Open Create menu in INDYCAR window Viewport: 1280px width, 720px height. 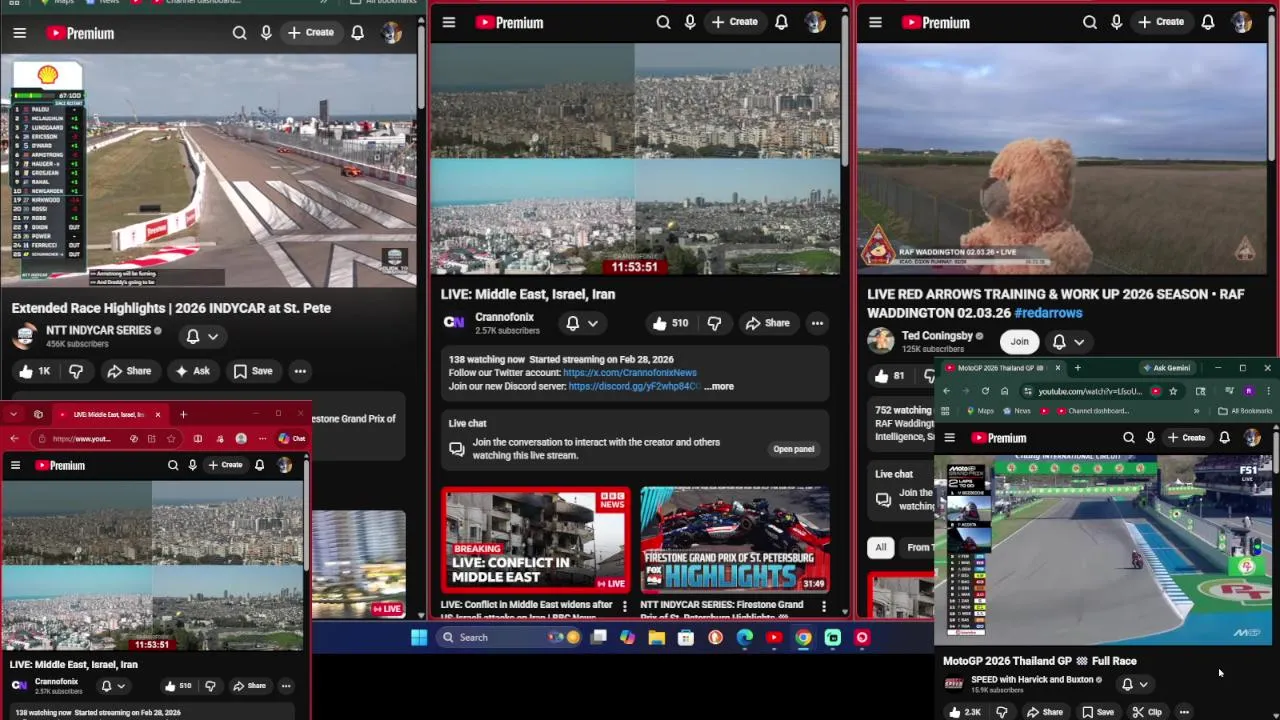click(311, 33)
